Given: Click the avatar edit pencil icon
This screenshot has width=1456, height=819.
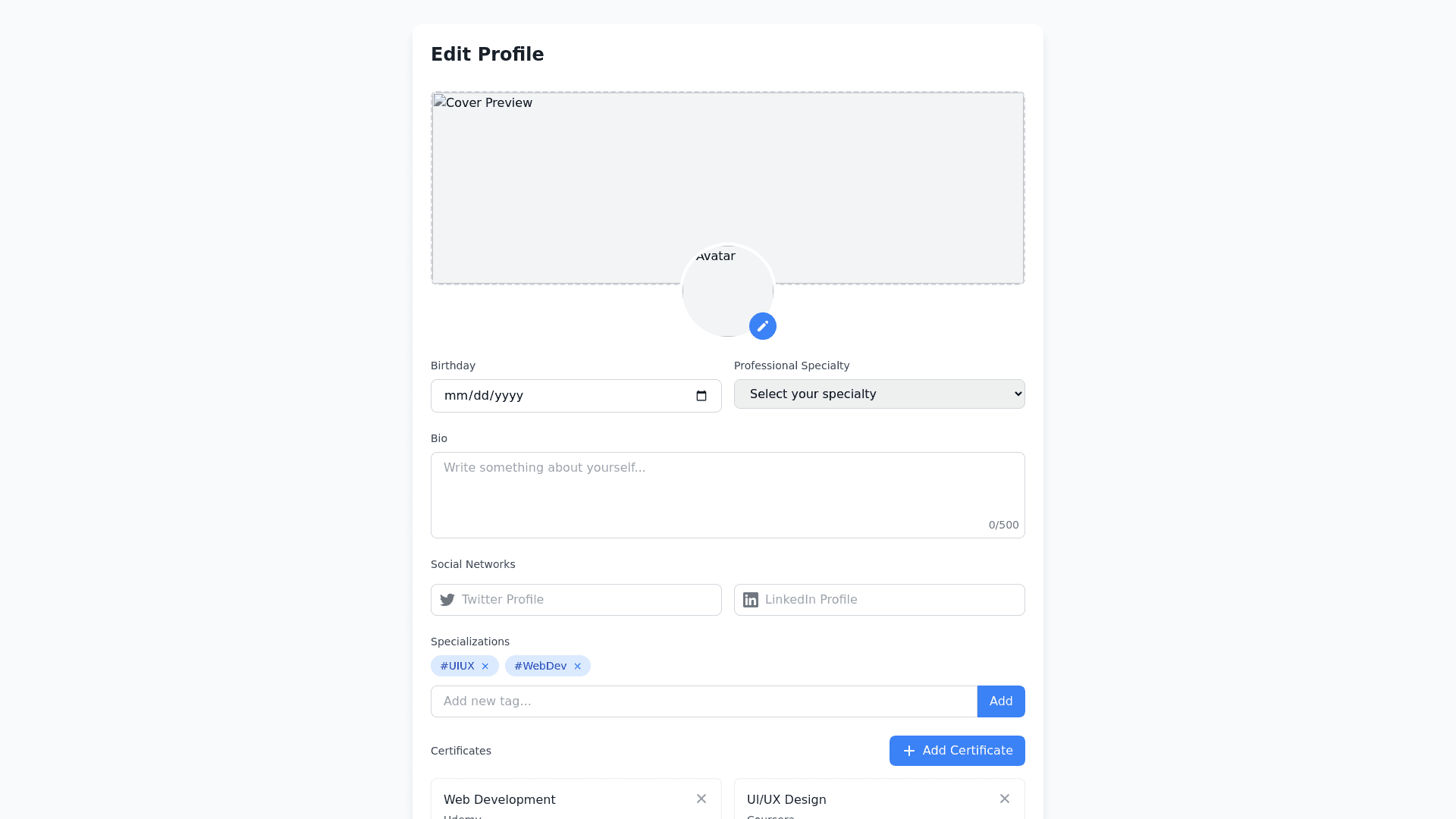Looking at the screenshot, I should tap(763, 326).
